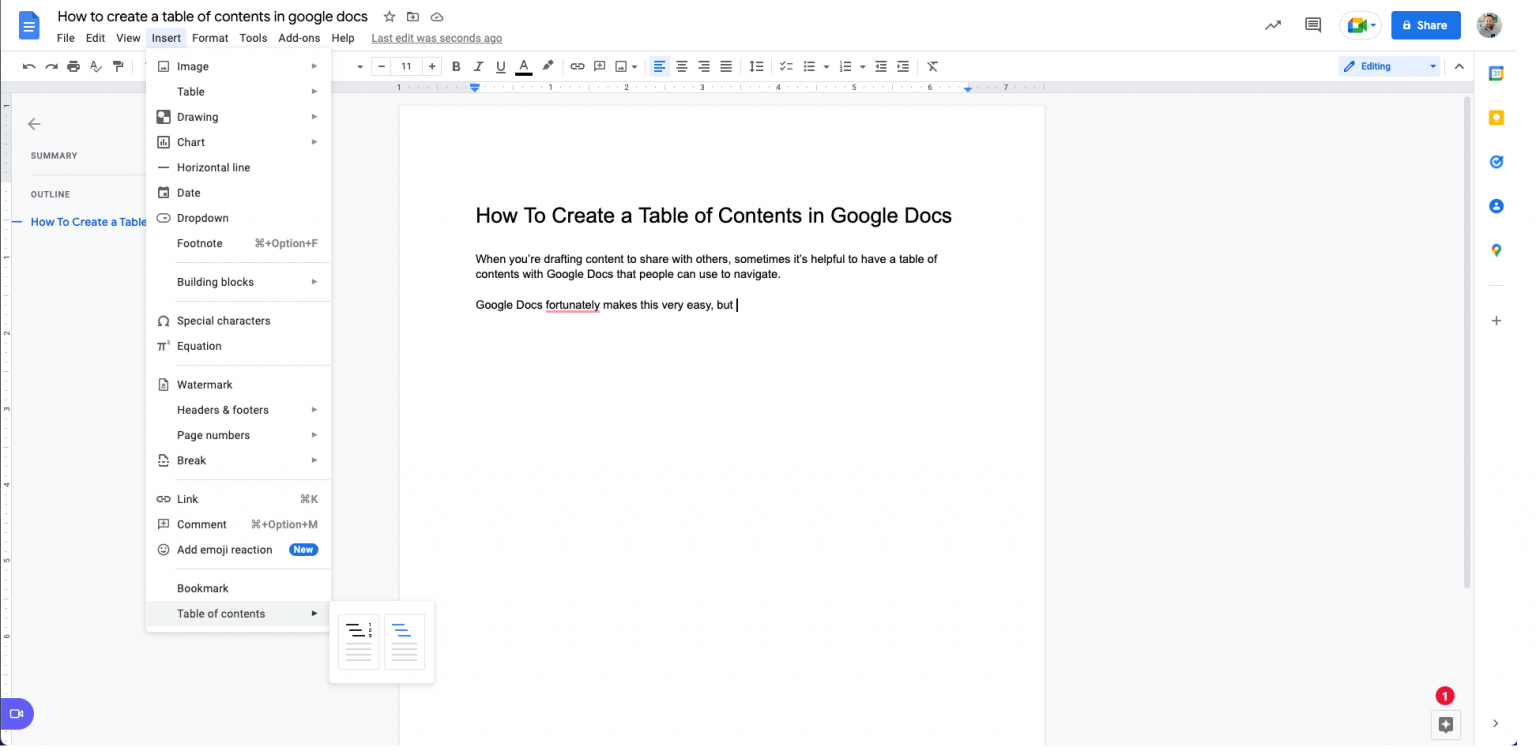Click Last edit was seconds ago link
The height and width of the screenshot is (751, 1536).
pyautogui.click(x=437, y=39)
